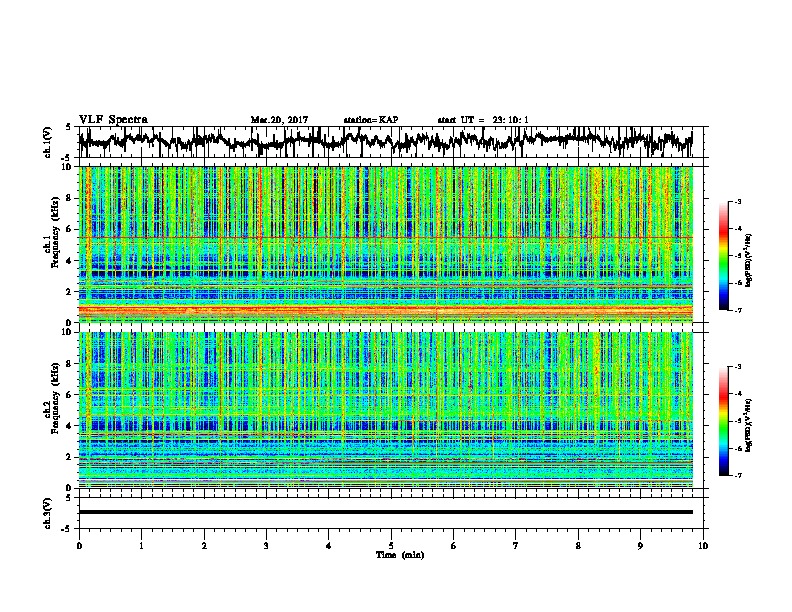Screen dimensions: 792x612
Task: Click time axis tick label "2"
Action: click(204, 546)
